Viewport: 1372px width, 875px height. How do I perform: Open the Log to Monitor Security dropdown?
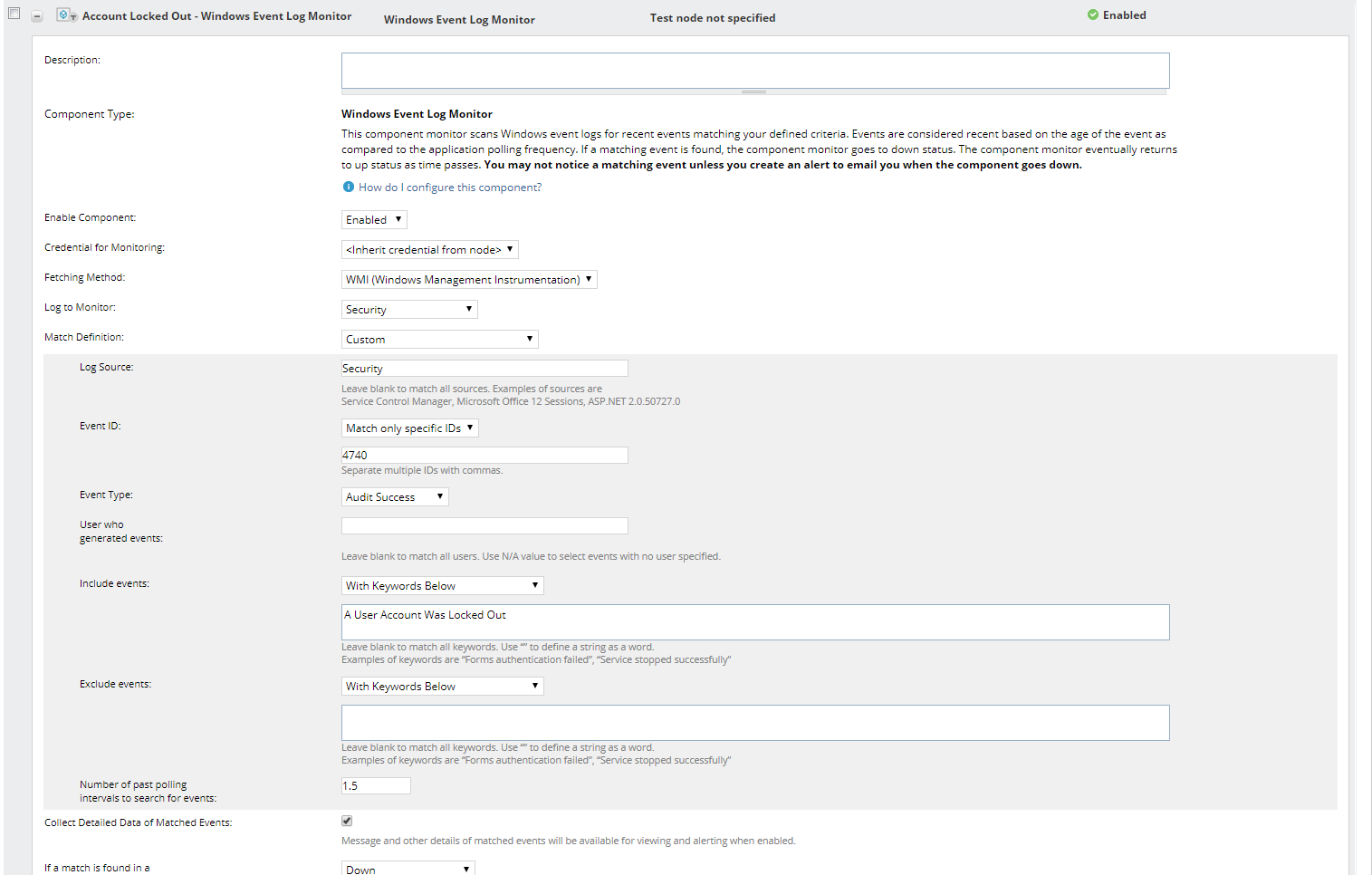click(x=409, y=310)
